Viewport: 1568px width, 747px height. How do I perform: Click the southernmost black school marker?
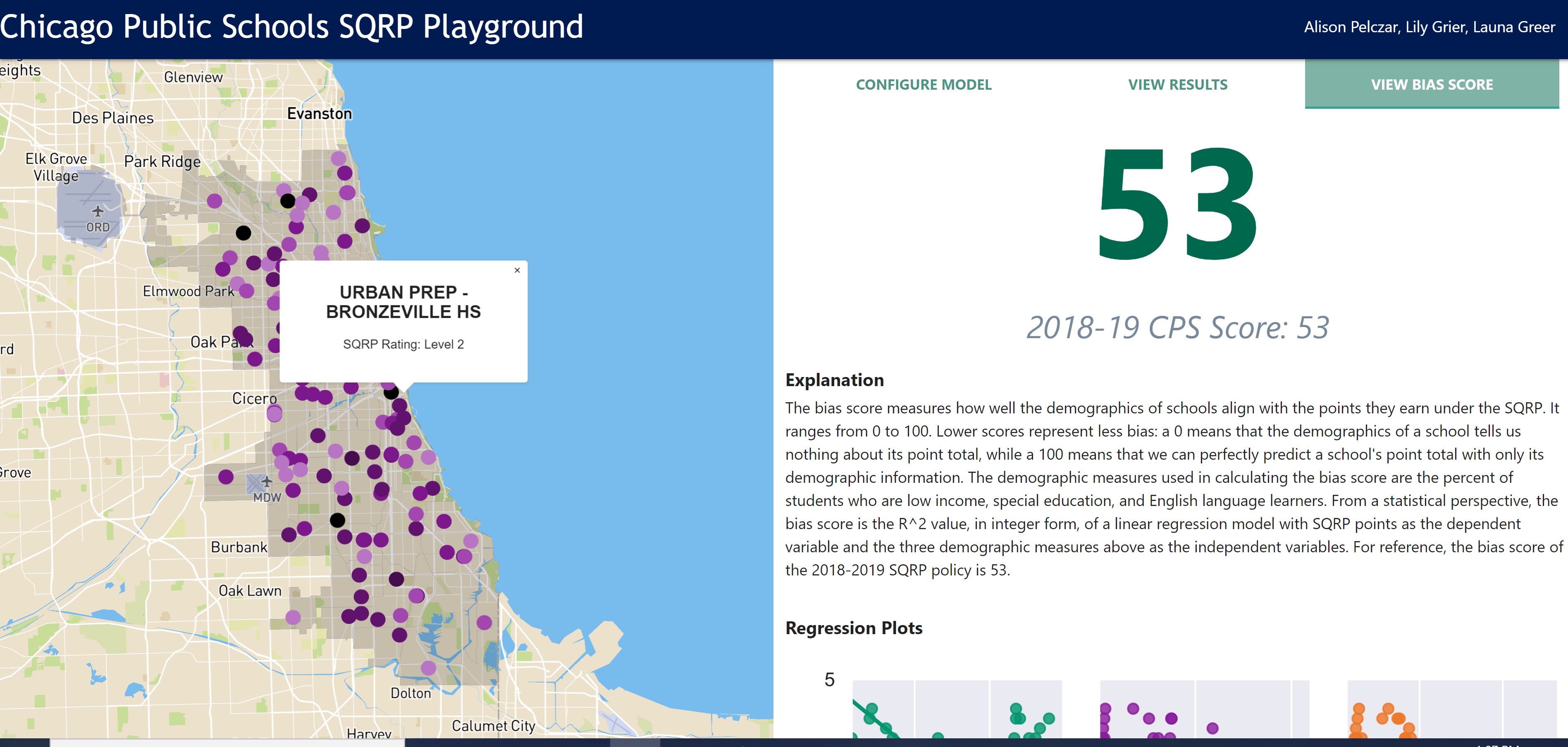337,520
